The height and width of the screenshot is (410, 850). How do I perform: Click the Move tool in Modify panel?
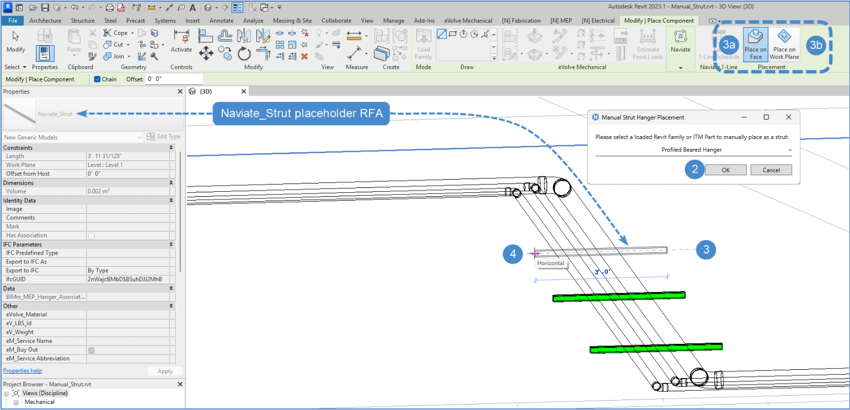(206, 53)
